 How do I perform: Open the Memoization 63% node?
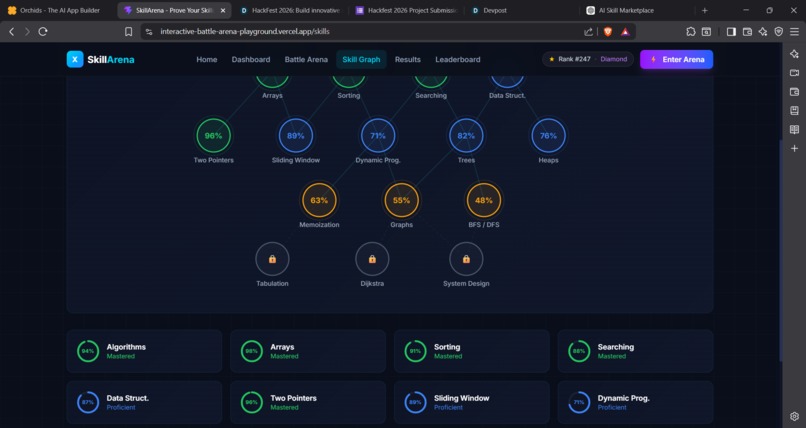pos(319,200)
